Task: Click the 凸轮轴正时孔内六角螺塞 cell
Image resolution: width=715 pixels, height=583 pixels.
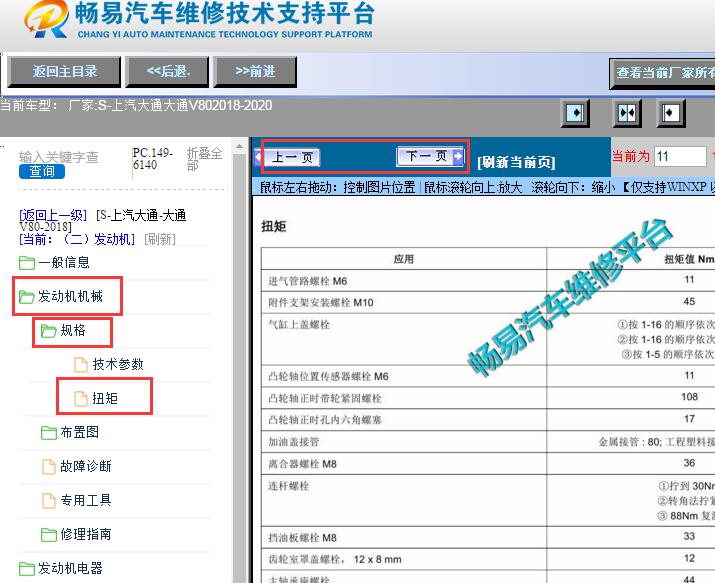Action: point(404,419)
